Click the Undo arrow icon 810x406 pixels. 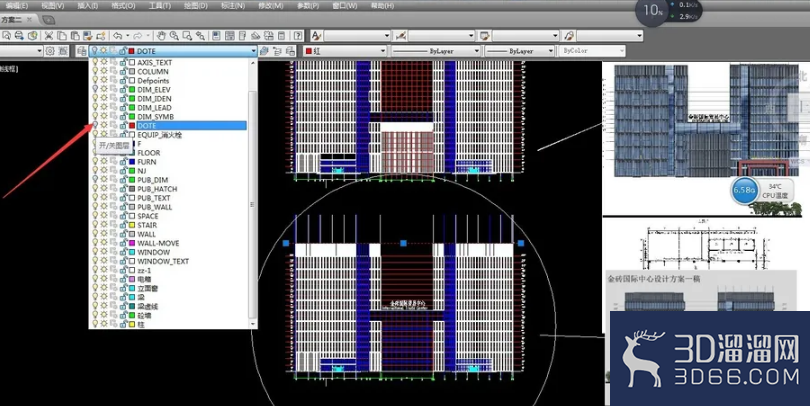click(118, 36)
